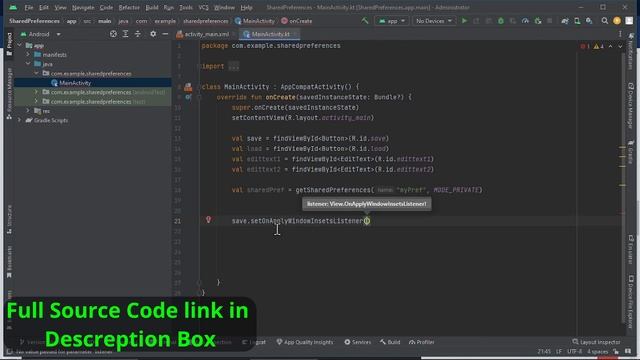Open editor tabs more options icon
640x360 pixels.
(x=620, y=34)
